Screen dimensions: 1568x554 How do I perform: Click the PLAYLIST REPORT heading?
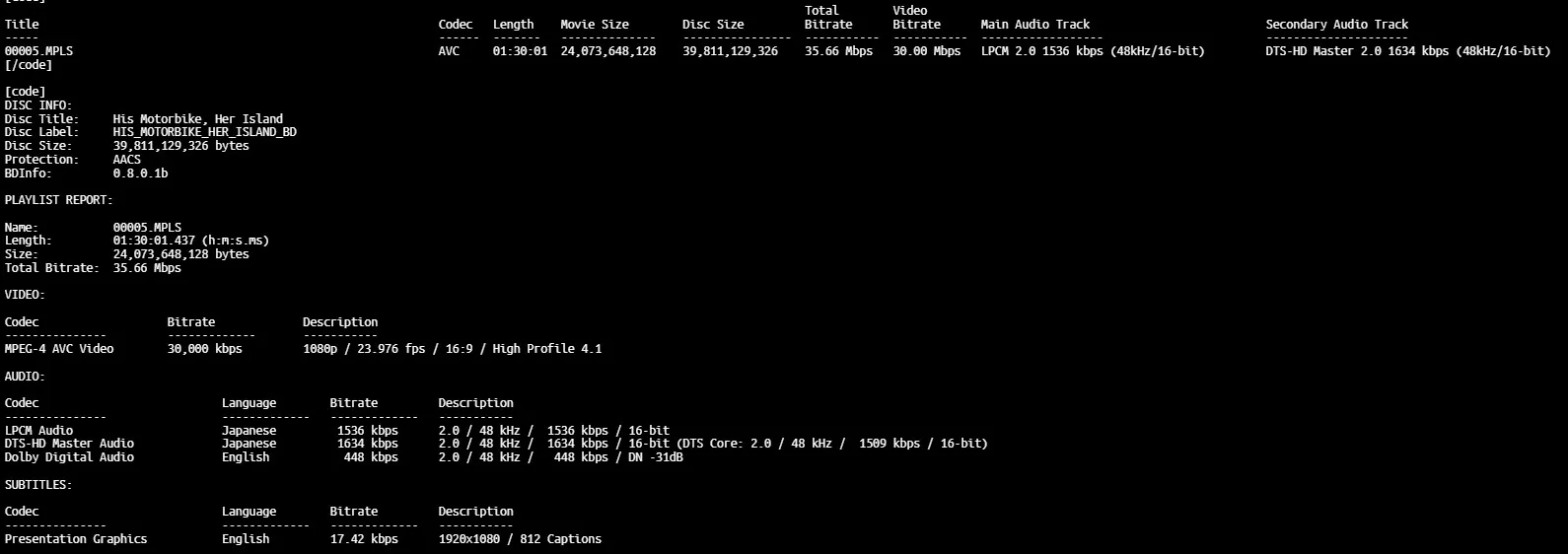point(58,200)
